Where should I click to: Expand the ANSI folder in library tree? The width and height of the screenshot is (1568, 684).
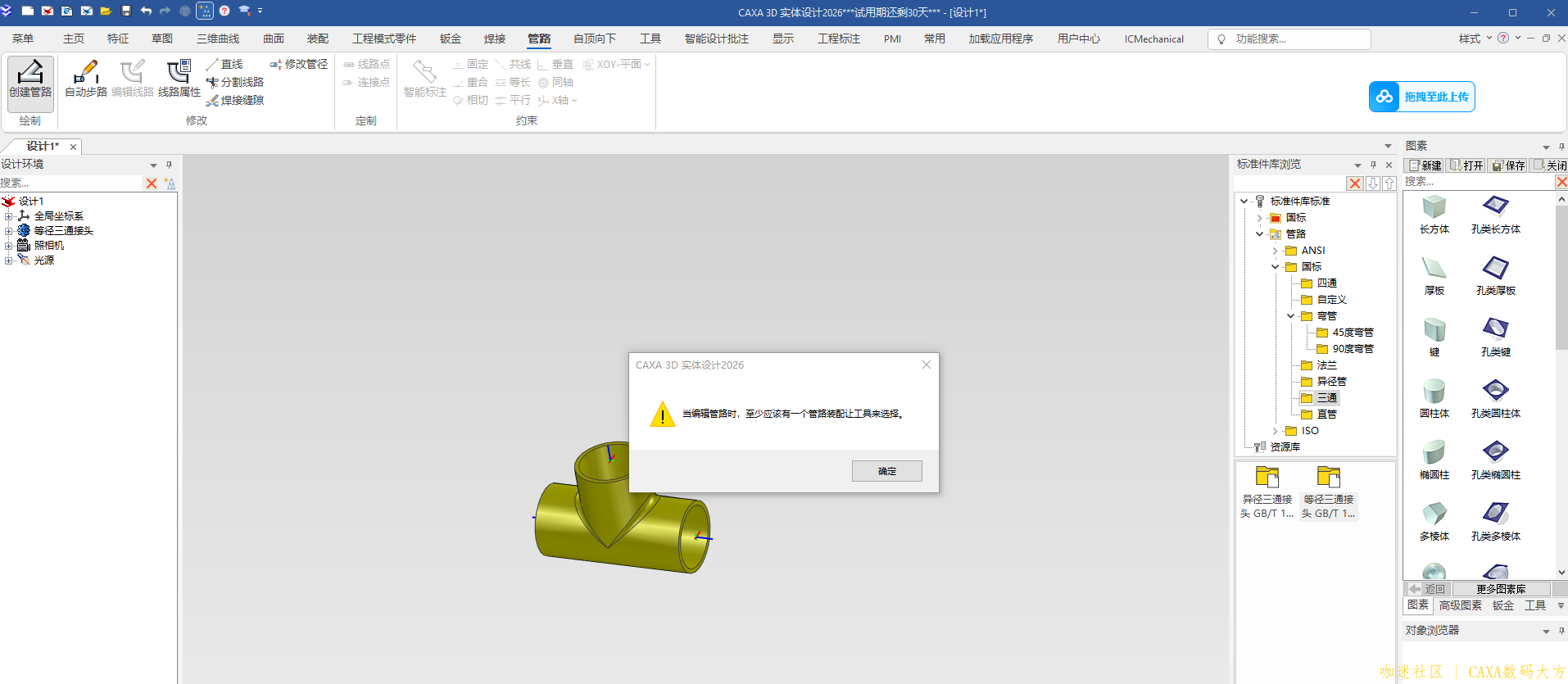(x=1276, y=251)
